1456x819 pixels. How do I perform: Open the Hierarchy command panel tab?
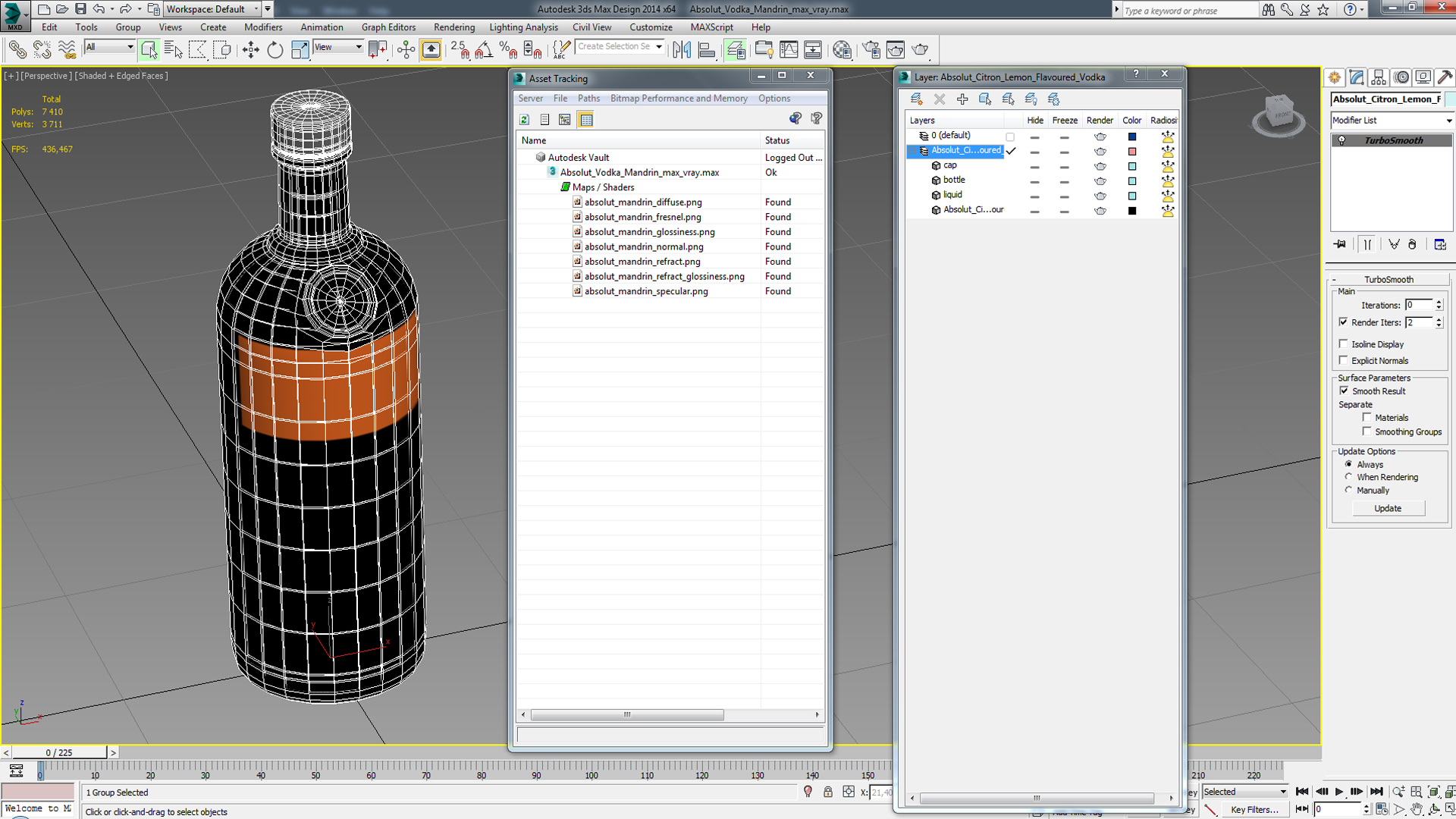click(1379, 77)
